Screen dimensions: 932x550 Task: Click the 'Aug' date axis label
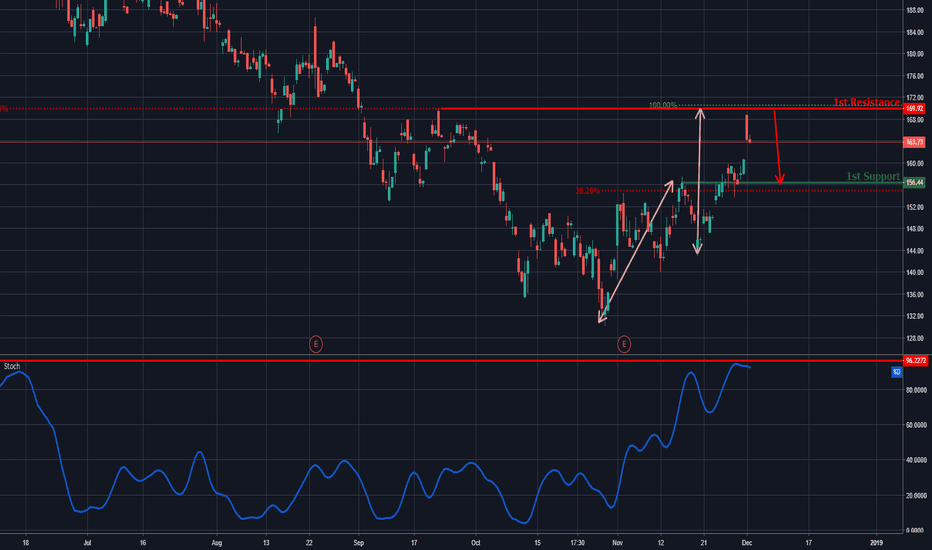pyautogui.click(x=216, y=543)
